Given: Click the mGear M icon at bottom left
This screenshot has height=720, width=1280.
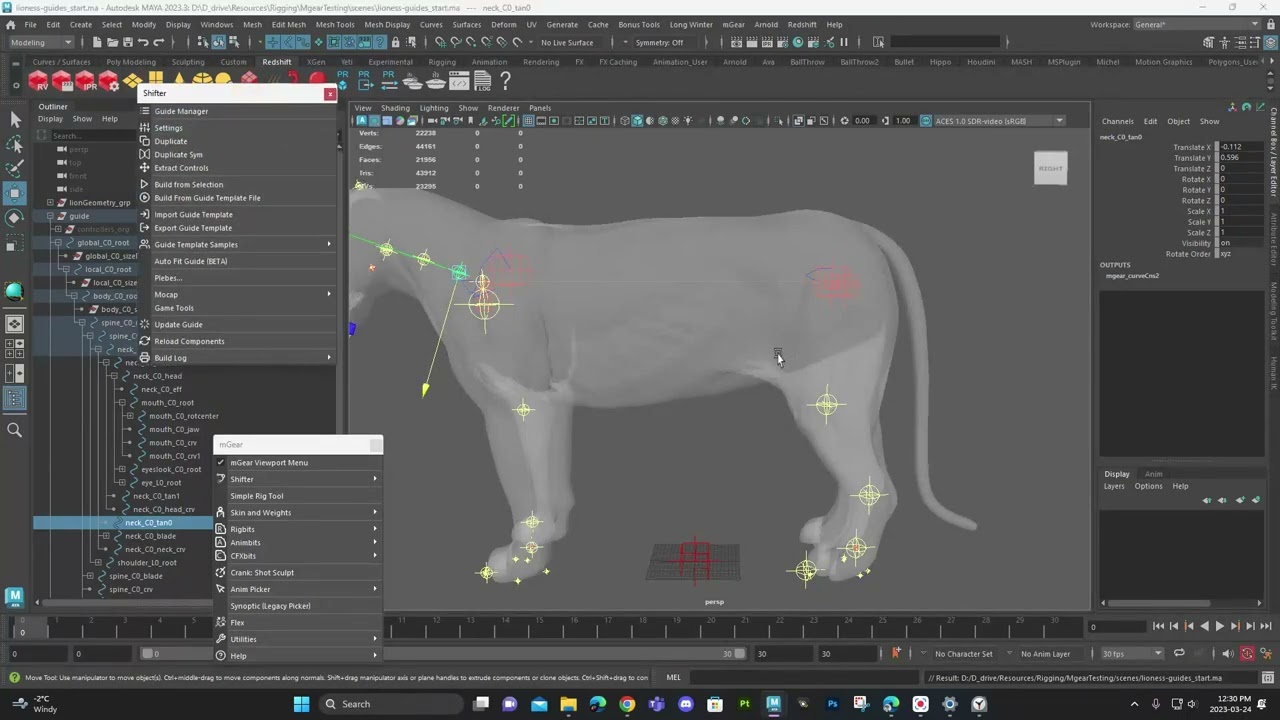Looking at the screenshot, I should coord(14,597).
